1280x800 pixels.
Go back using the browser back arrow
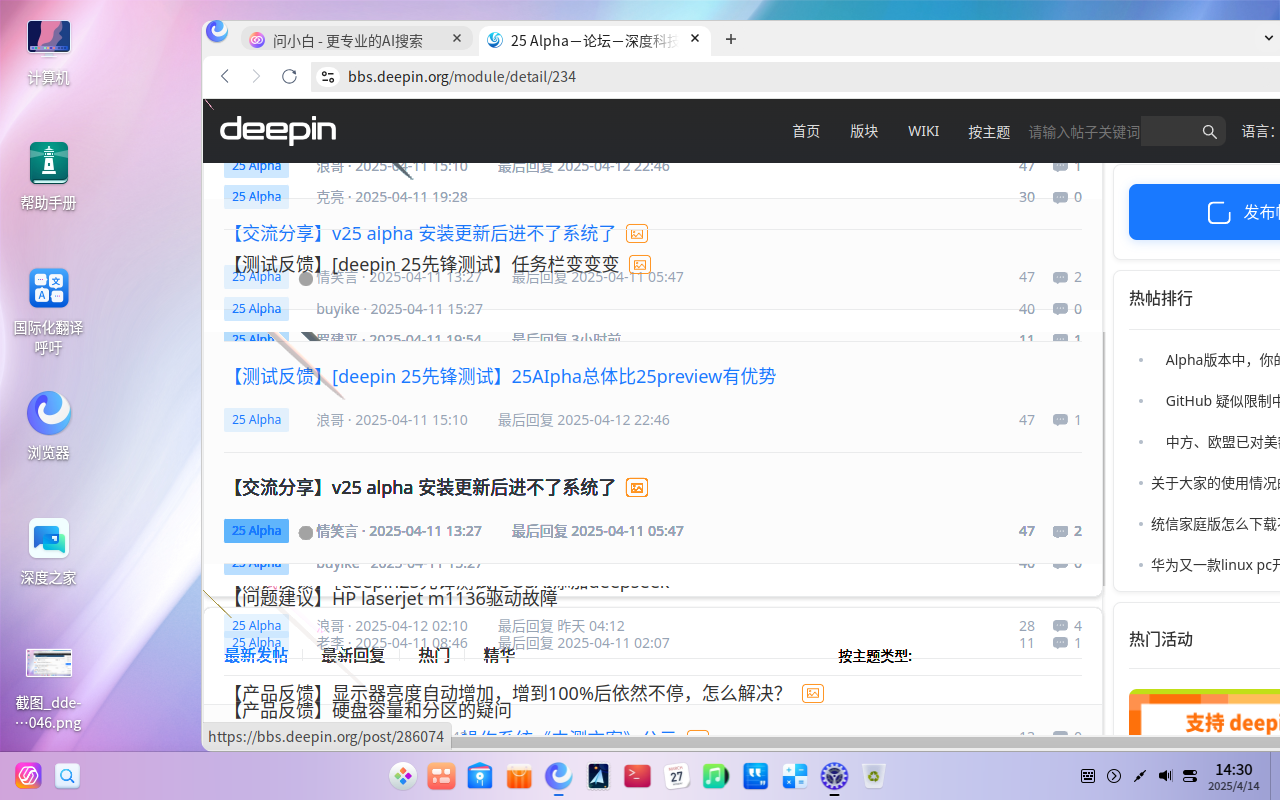point(225,76)
